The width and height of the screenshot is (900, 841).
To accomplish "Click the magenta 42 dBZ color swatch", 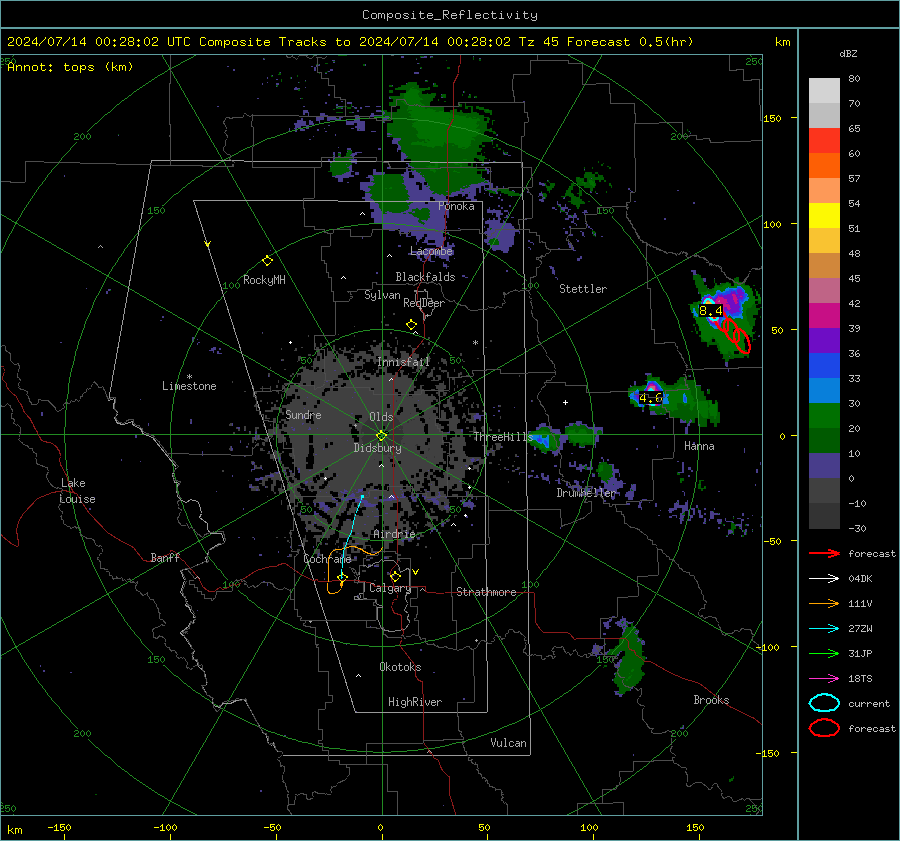I will point(824,316).
